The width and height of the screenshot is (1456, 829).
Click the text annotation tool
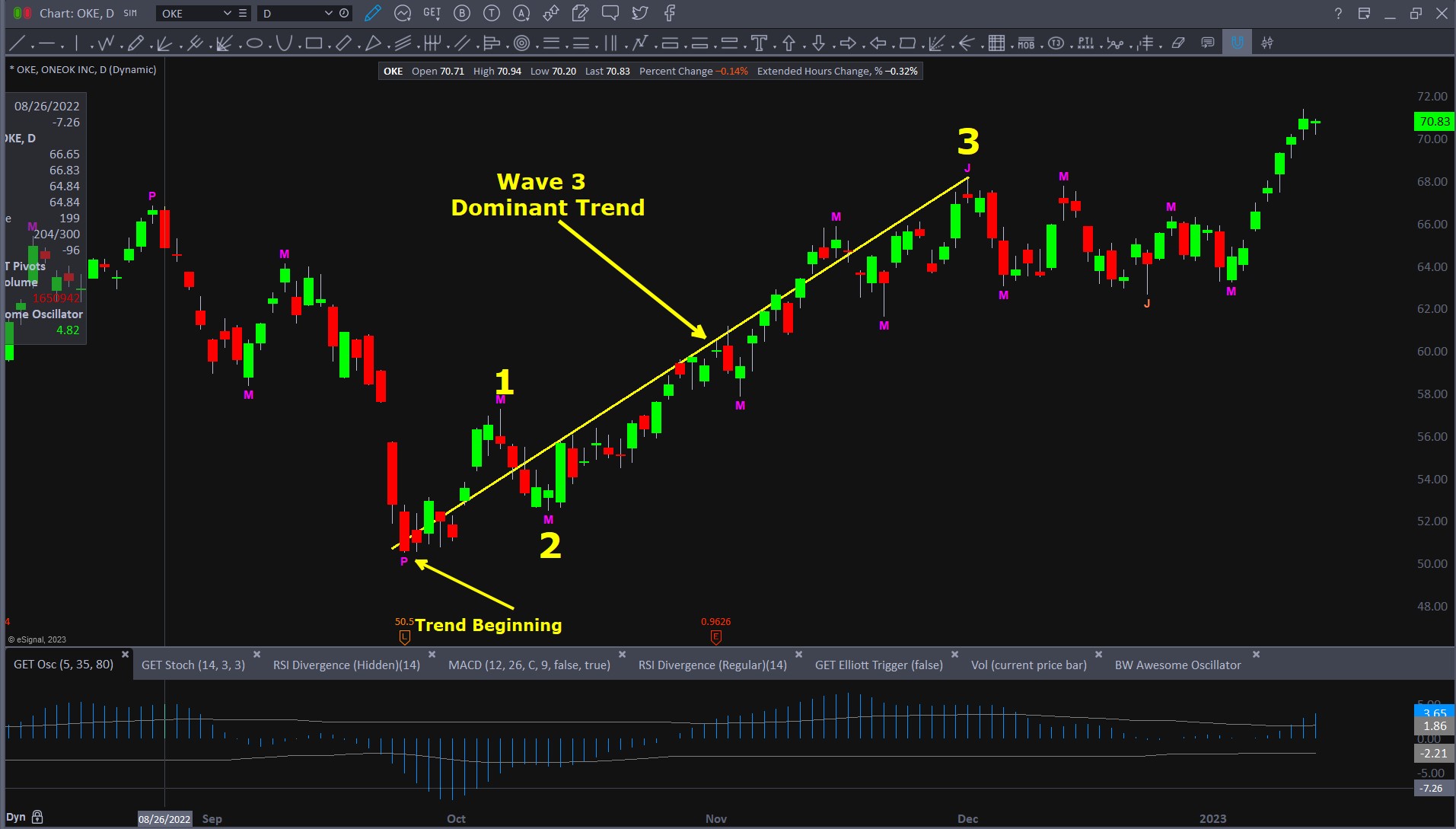[758, 43]
